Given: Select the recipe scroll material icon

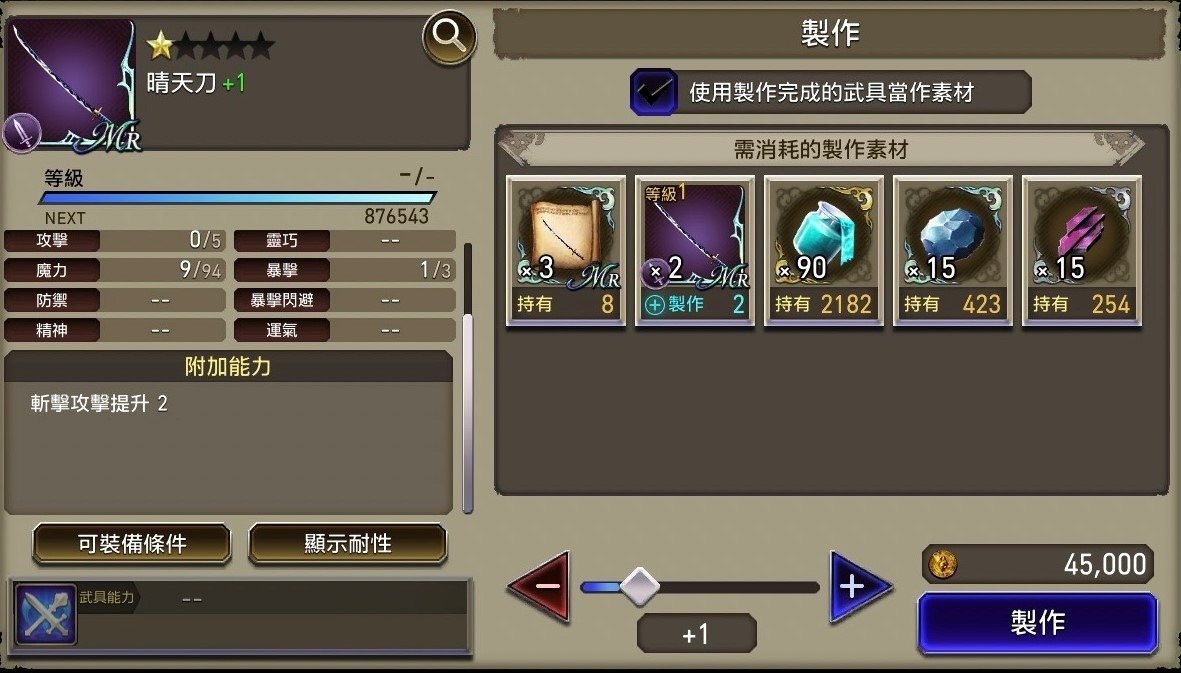Looking at the screenshot, I should (x=566, y=251).
